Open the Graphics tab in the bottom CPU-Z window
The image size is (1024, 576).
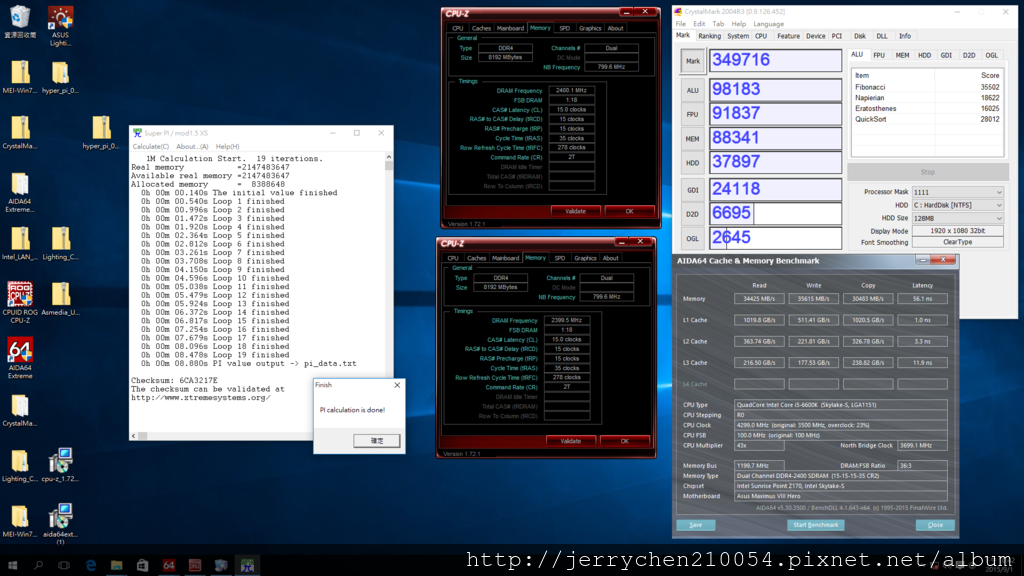pyautogui.click(x=585, y=258)
